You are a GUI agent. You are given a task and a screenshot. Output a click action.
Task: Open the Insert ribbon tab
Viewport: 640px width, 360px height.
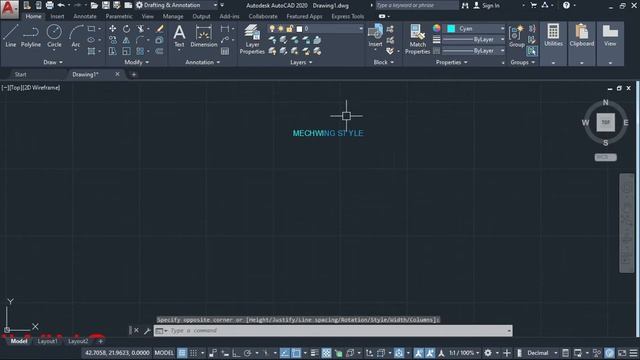(x=57, y=16)
